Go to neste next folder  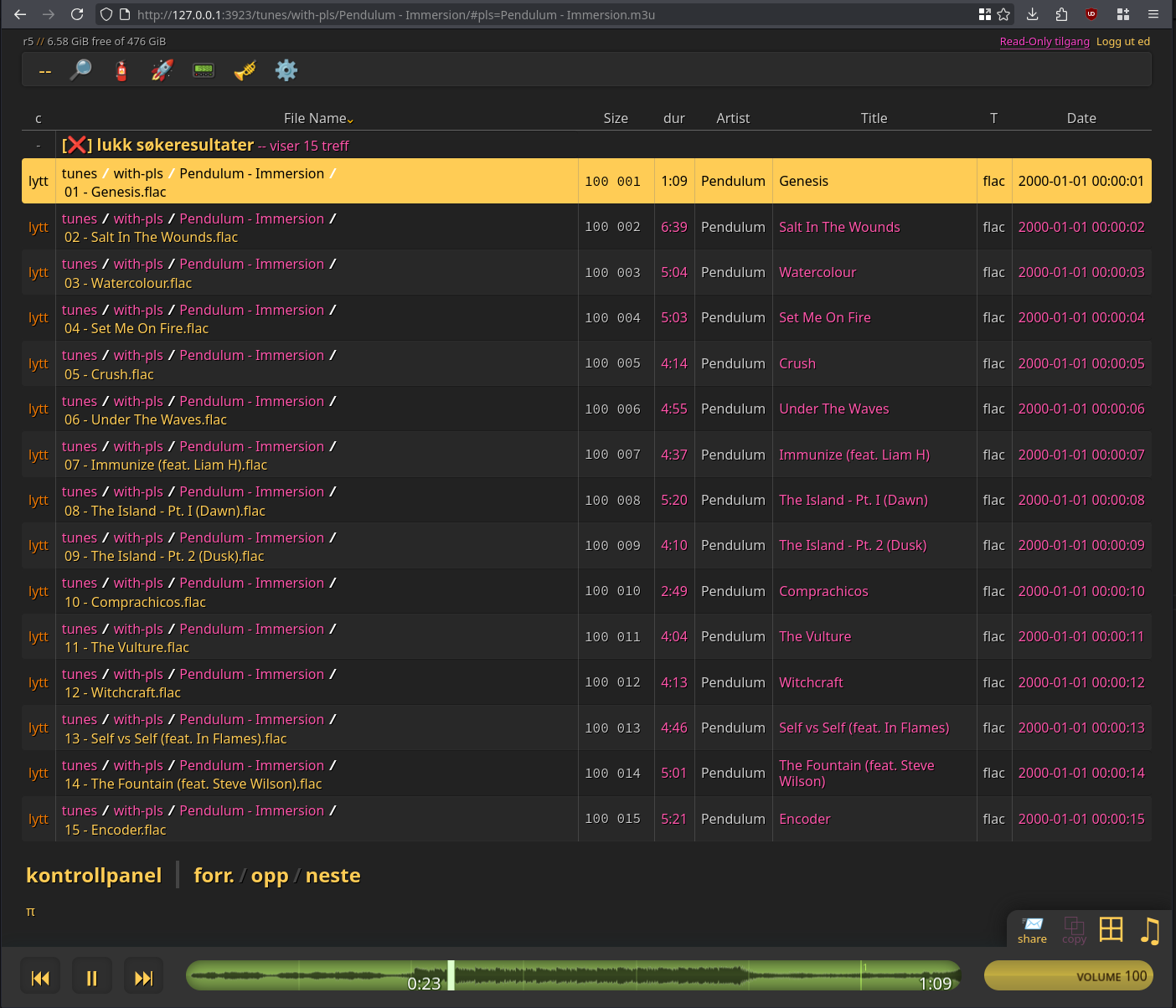[333, 875]
